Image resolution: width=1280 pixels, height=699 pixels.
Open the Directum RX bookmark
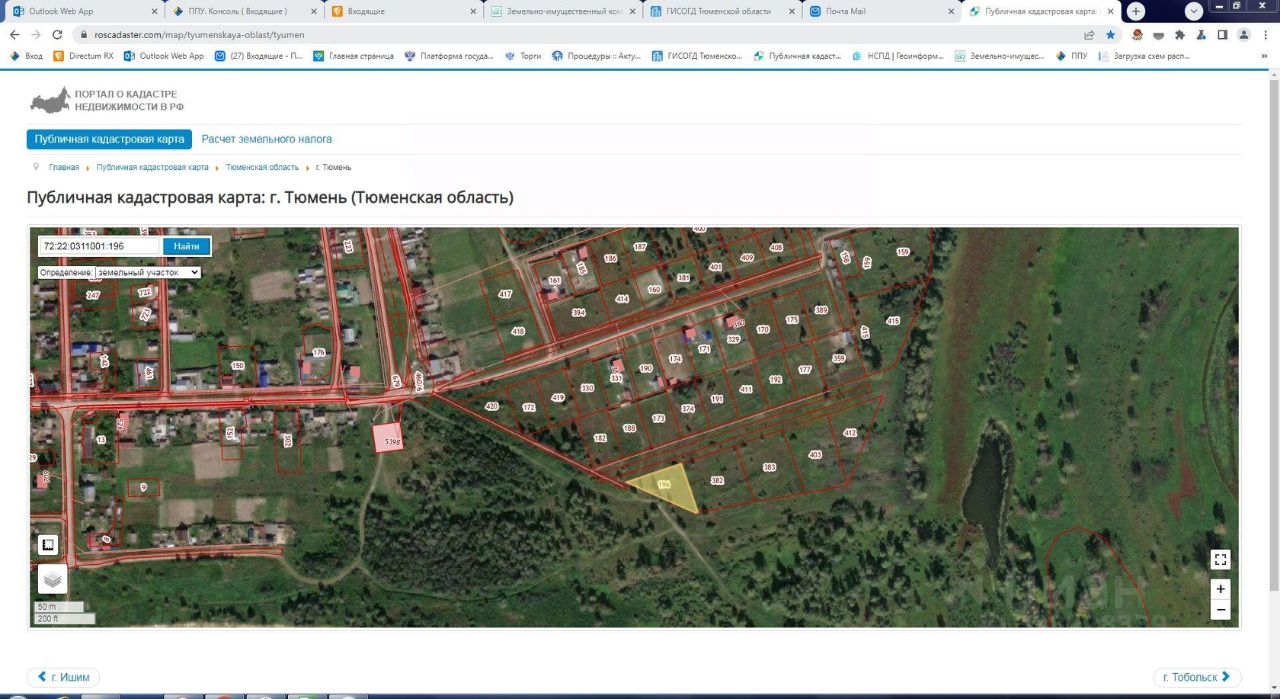coord(83,56)
